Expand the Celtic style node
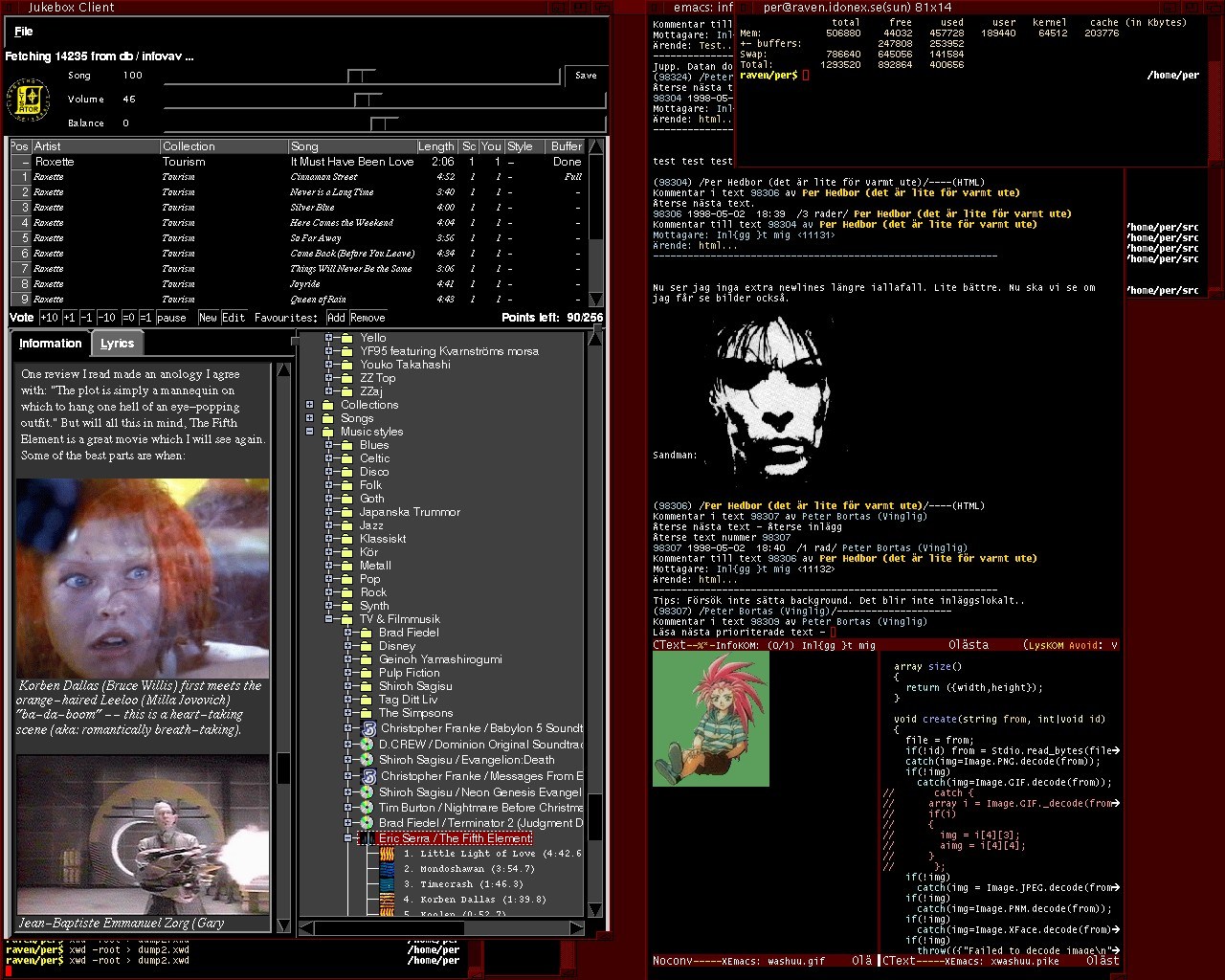This screenshot has height=980, width=1225. [x=328, y=458]
